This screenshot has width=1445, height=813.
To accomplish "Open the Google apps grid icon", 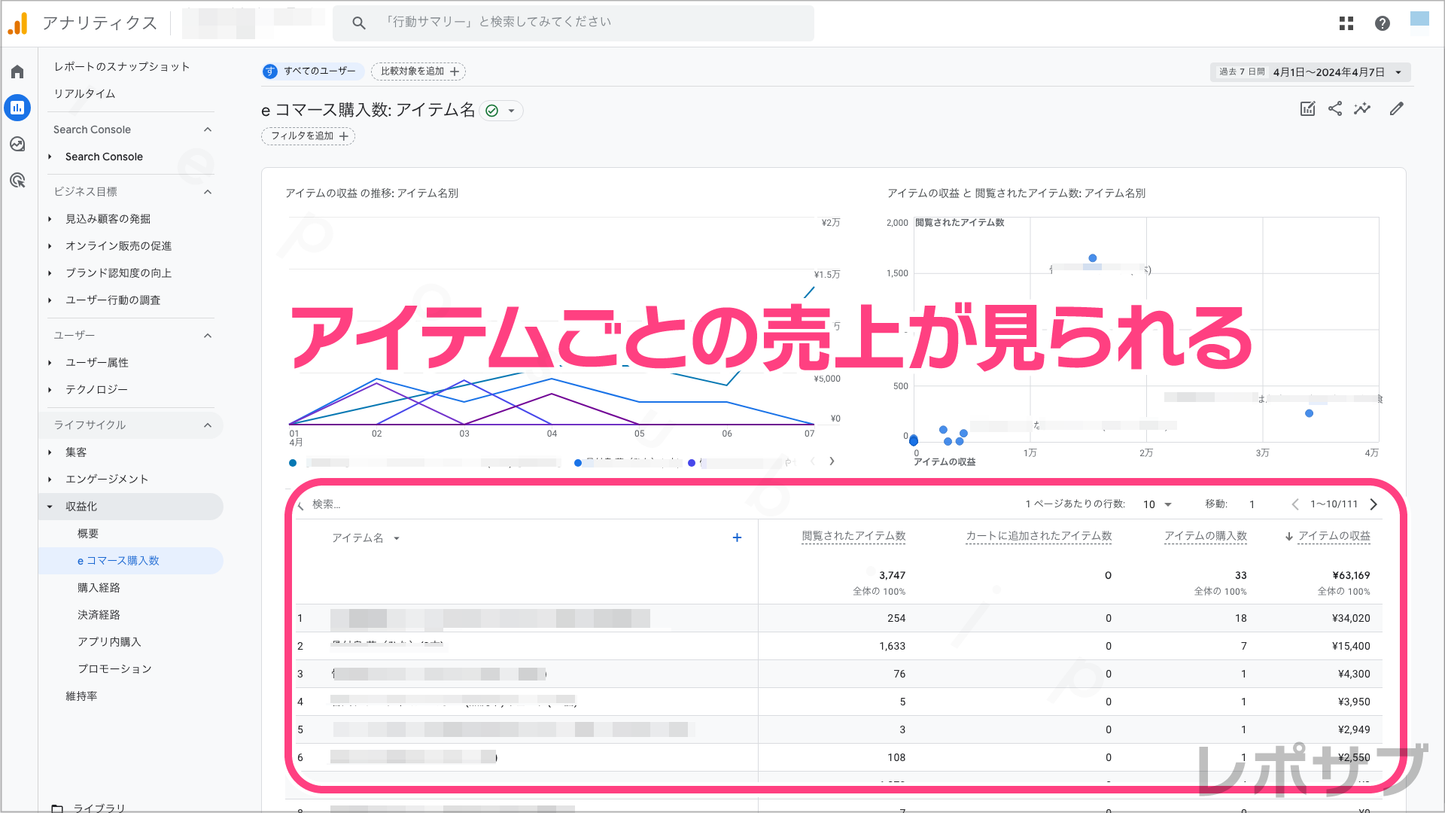I will tap(1346, 23).
